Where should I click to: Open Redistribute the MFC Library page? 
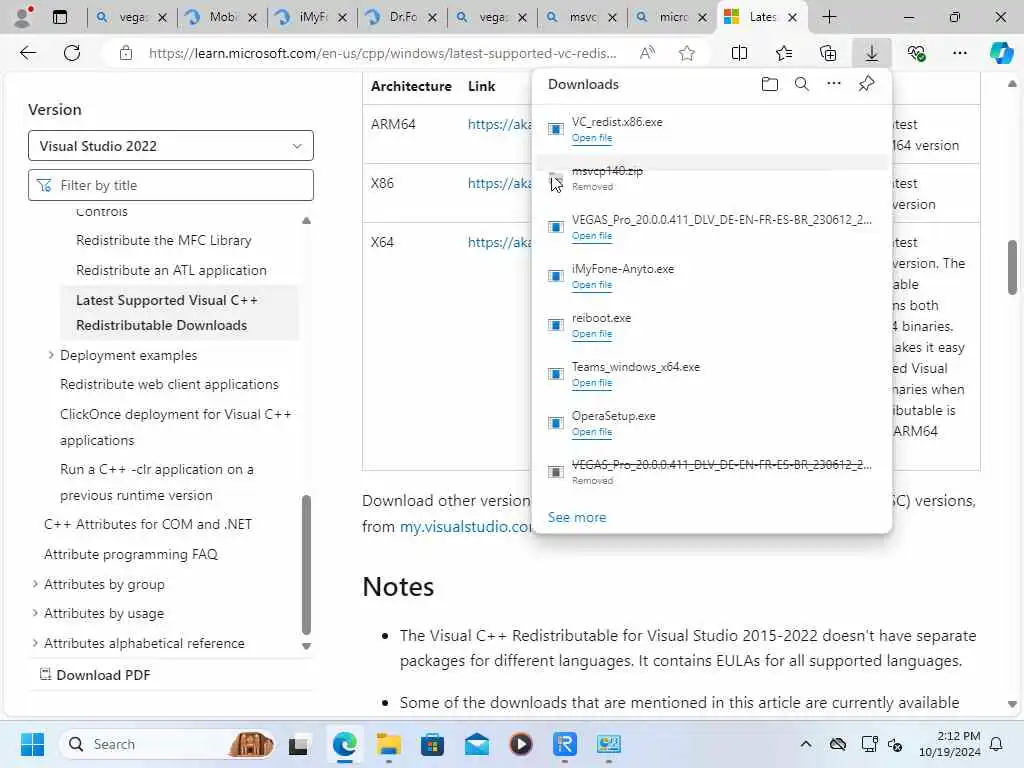tap(163, 240)
